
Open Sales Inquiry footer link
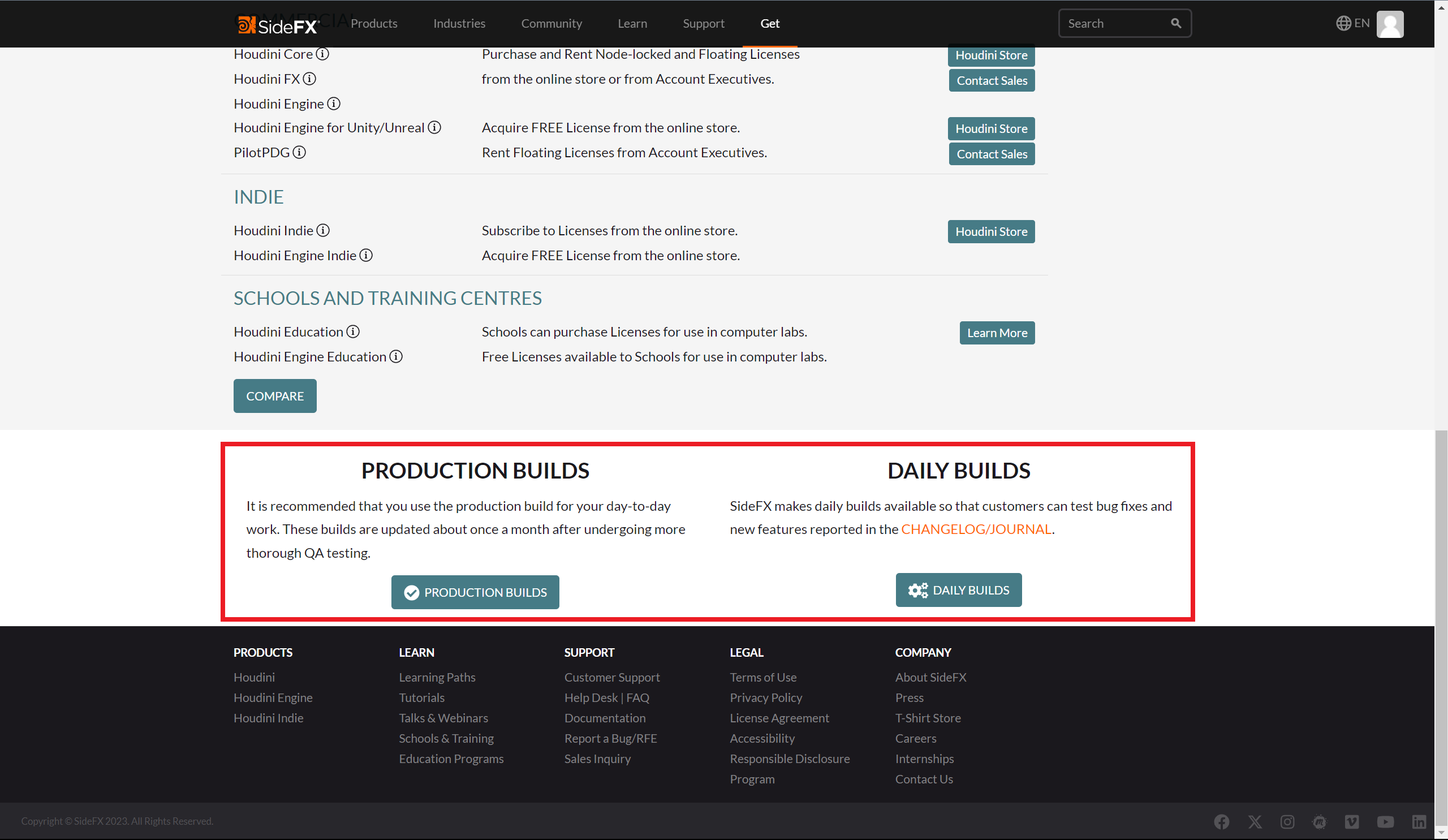598,759
